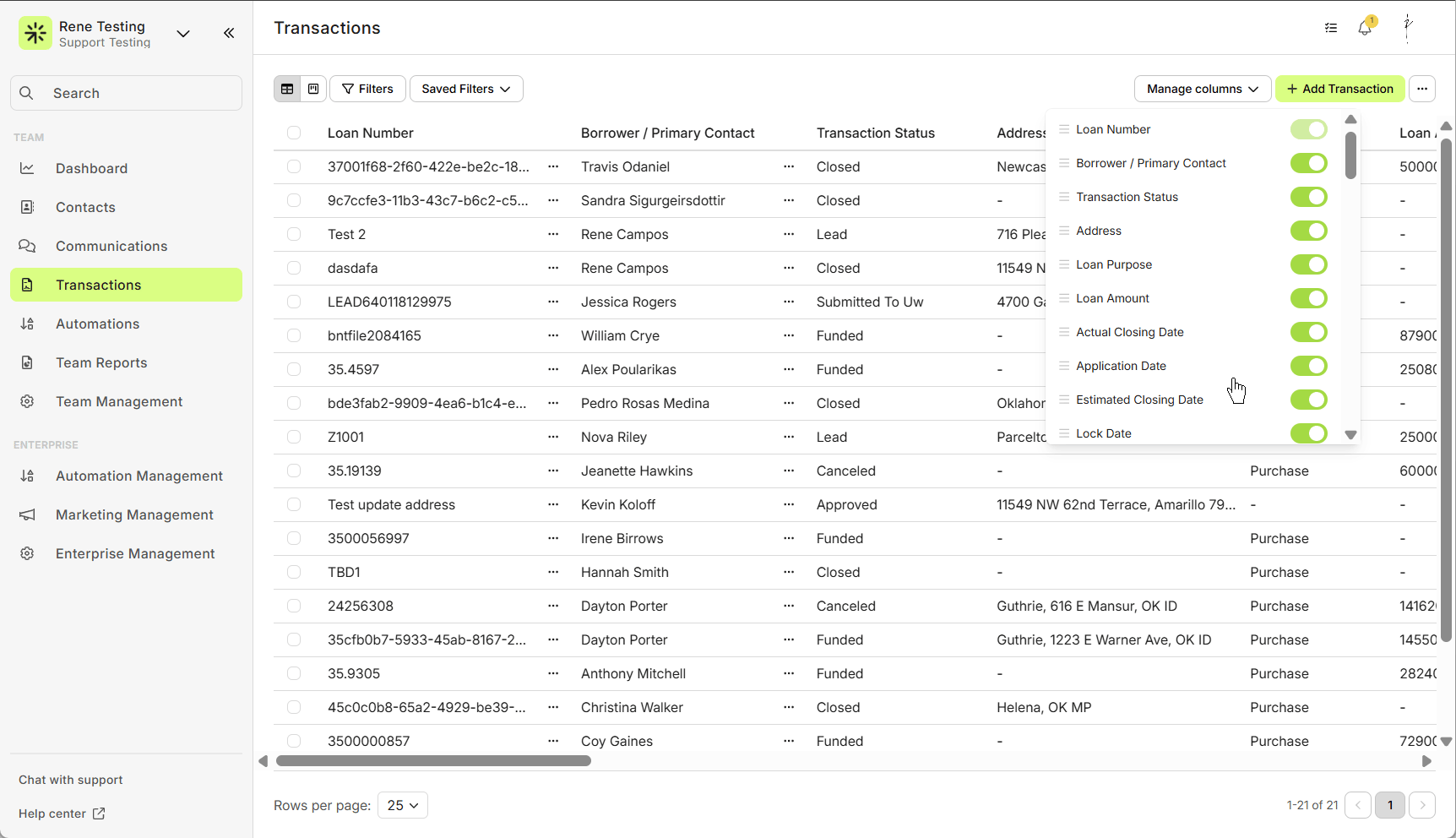Collapse the sidebar with double-chevron icon

coord(229,33)
